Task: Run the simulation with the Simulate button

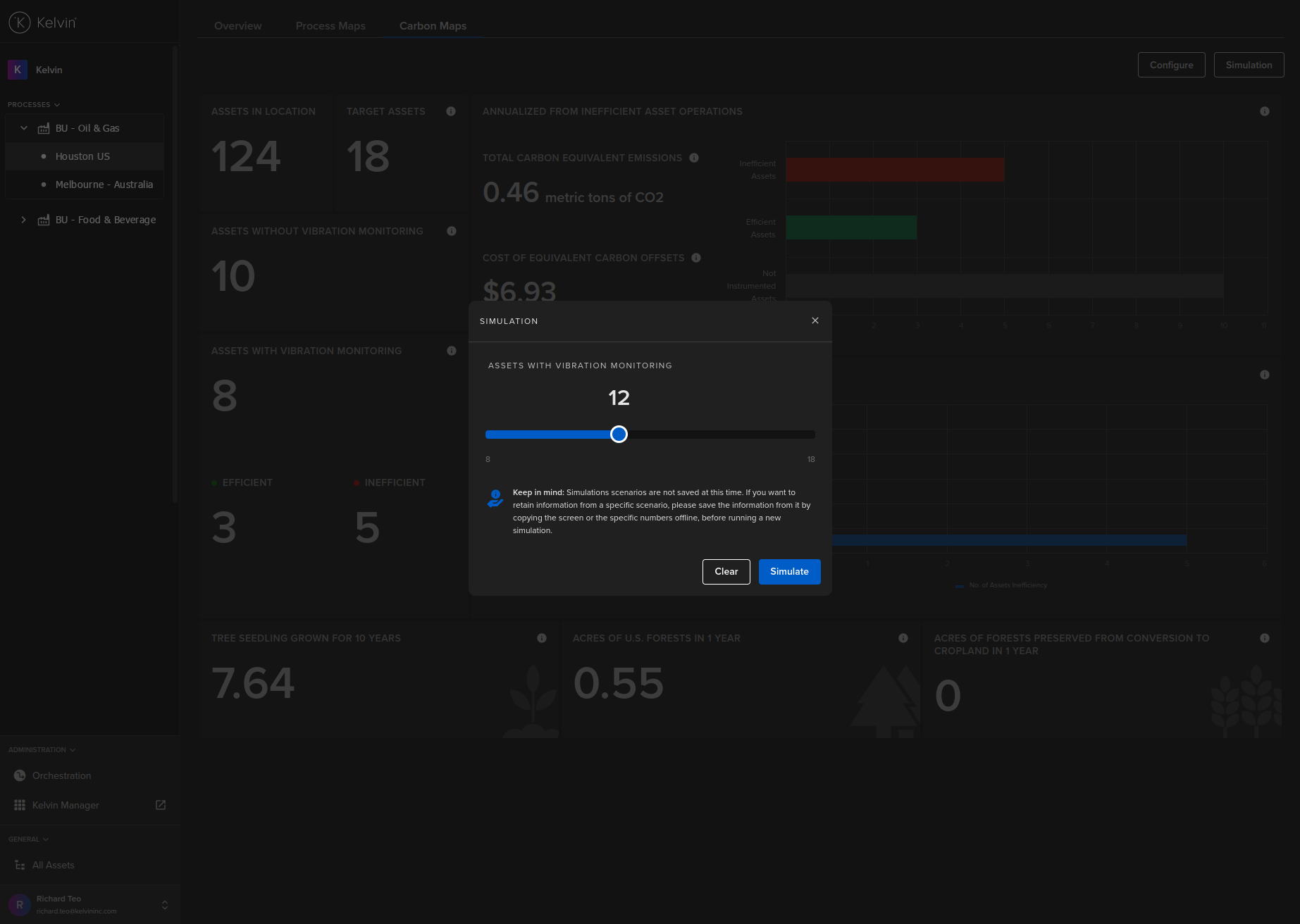Action: pyautogui.click(x=789, y=571)
